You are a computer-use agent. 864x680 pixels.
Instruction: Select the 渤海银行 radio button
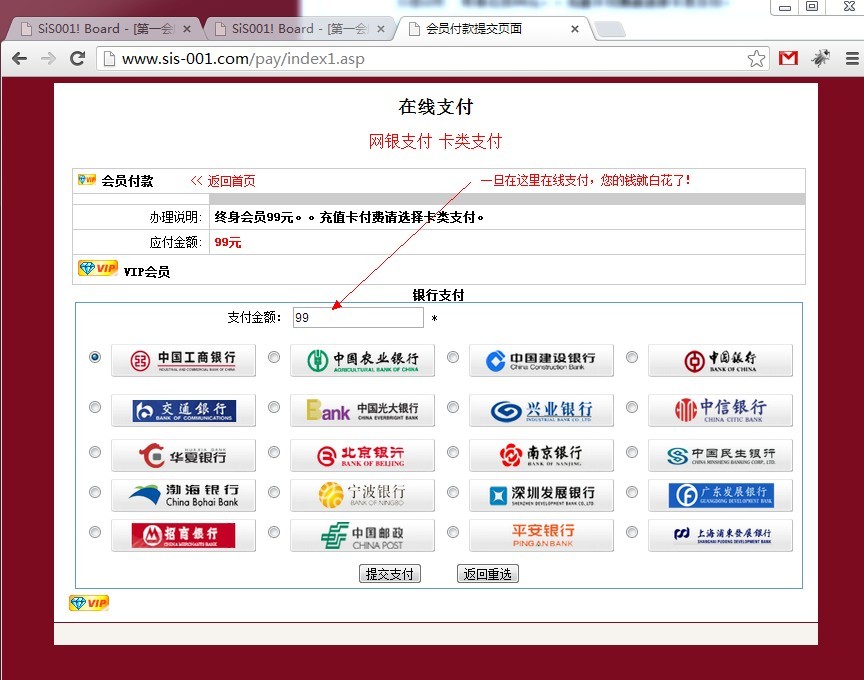(x=95, y=492)
